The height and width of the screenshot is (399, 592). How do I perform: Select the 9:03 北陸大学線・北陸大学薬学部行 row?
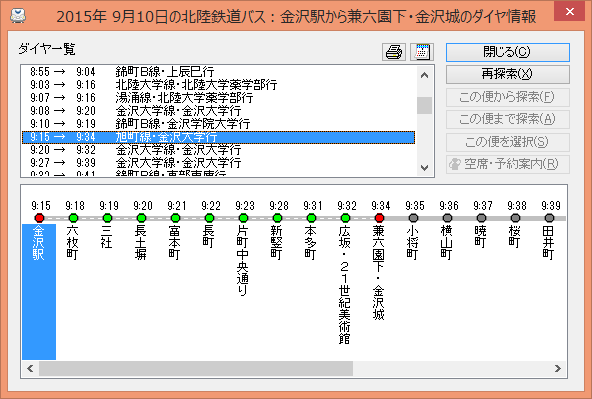click(x=219, y=85)
